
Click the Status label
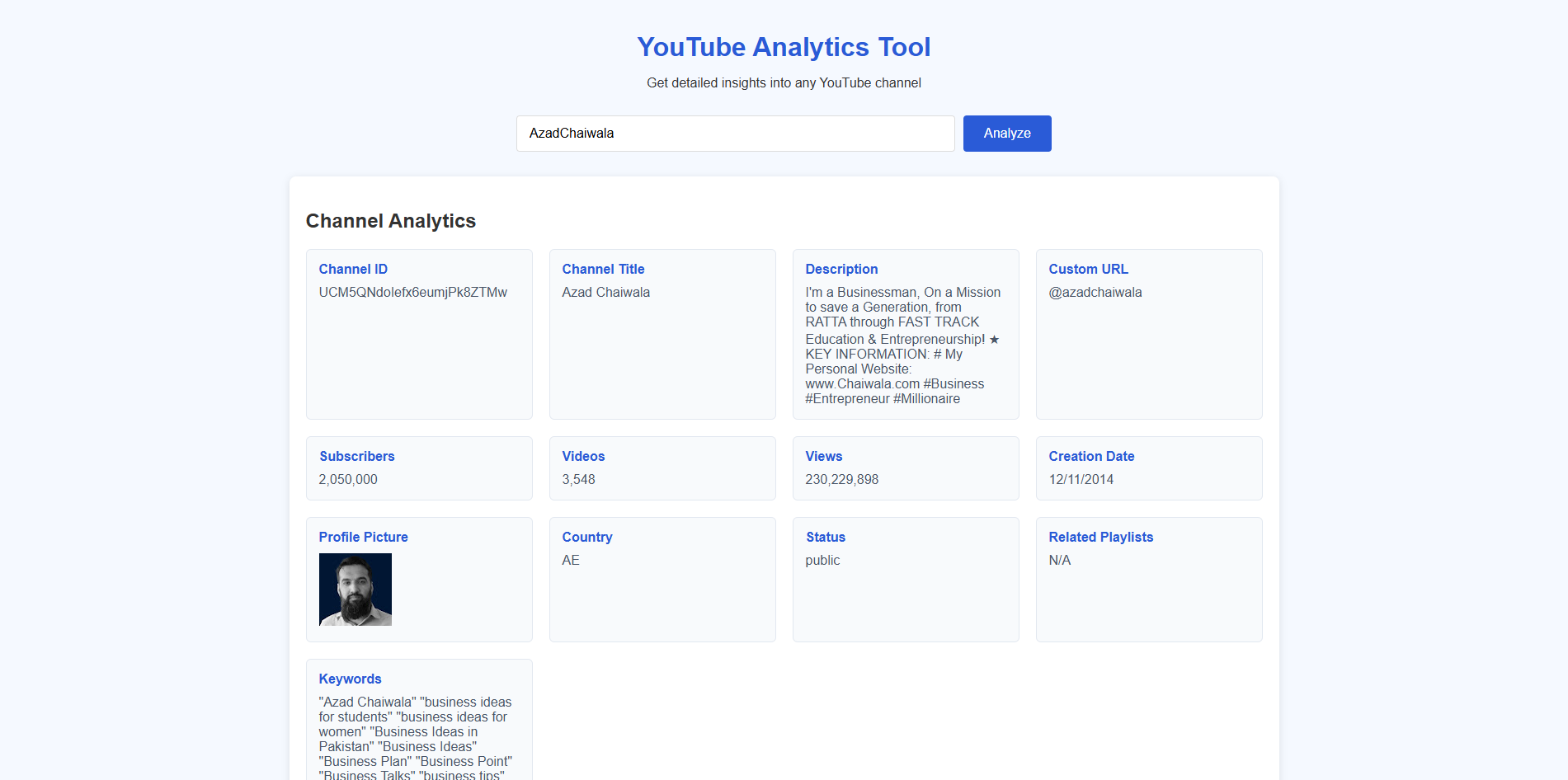point(826,537)
